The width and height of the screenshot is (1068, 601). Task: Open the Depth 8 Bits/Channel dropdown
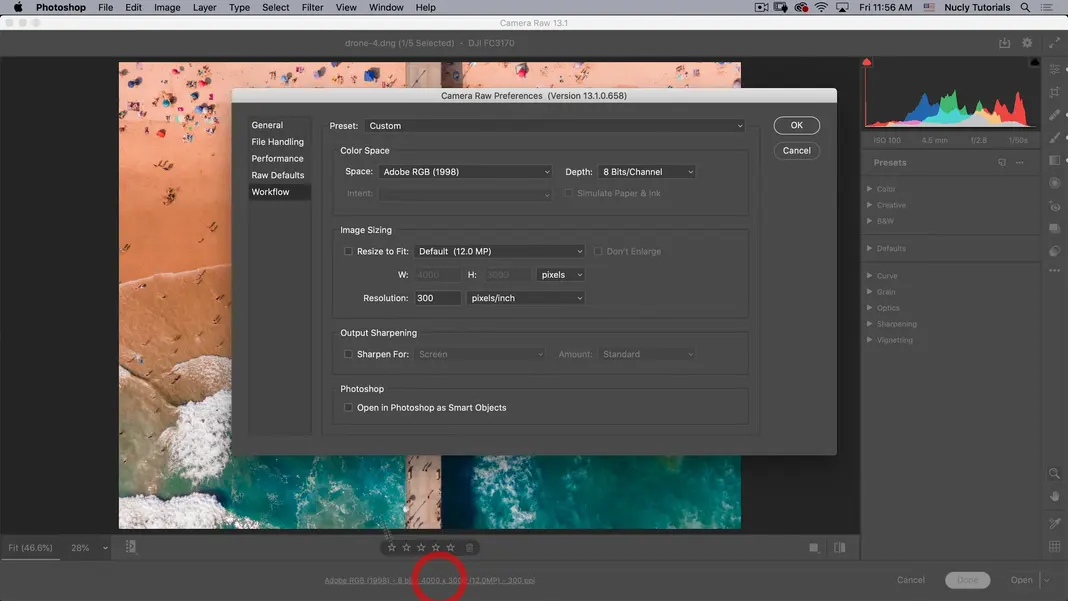coord(646,172)
